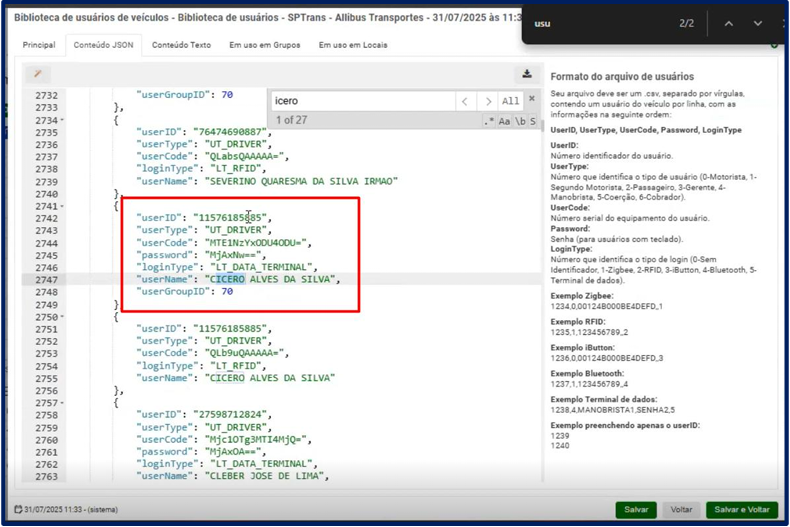
Task: Open the Em uso em Grupos tab
Action: click(x=264, y=45)
